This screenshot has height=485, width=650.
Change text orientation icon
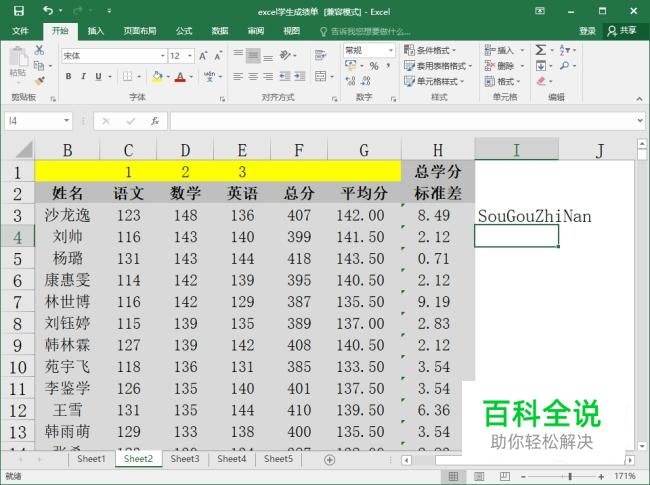(285, 55)
